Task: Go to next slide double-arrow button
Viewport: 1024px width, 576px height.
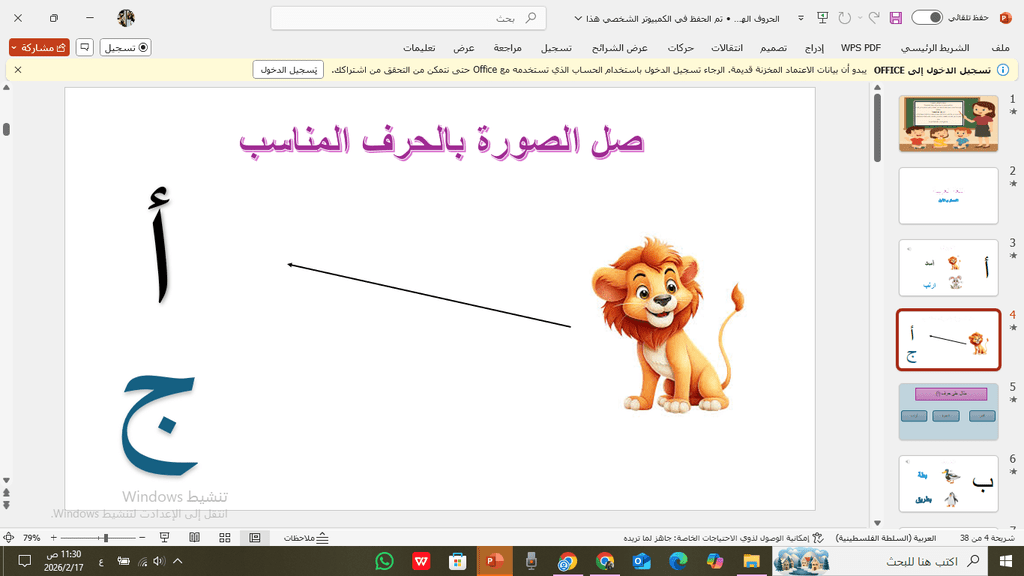Action: (x=7, y=505)
